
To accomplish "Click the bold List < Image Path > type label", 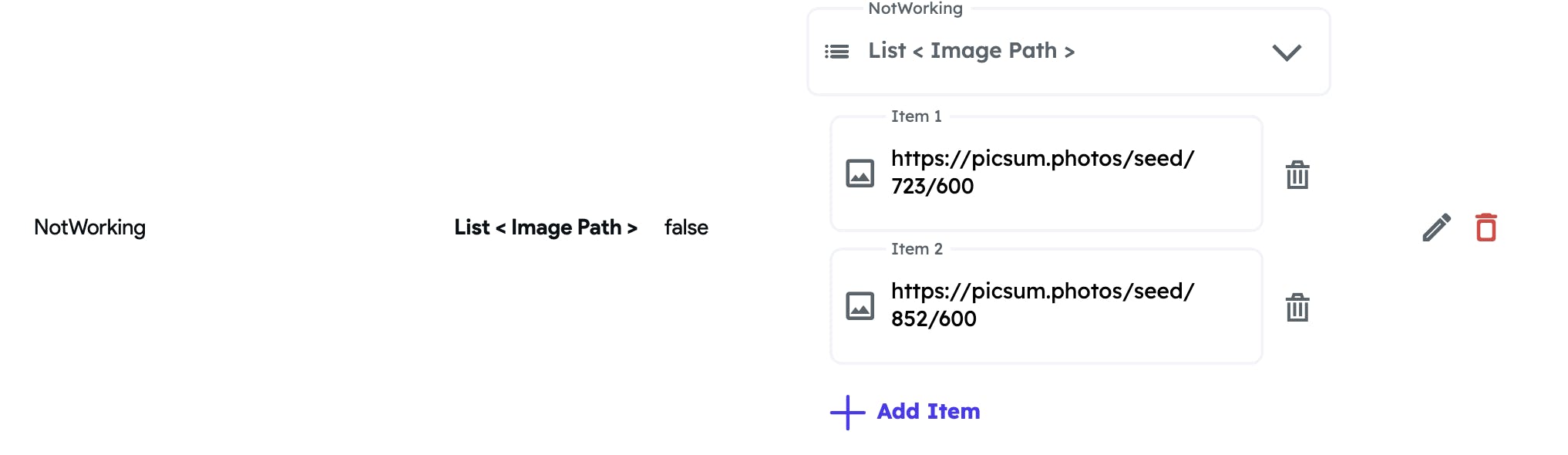I will click(545, 228).
